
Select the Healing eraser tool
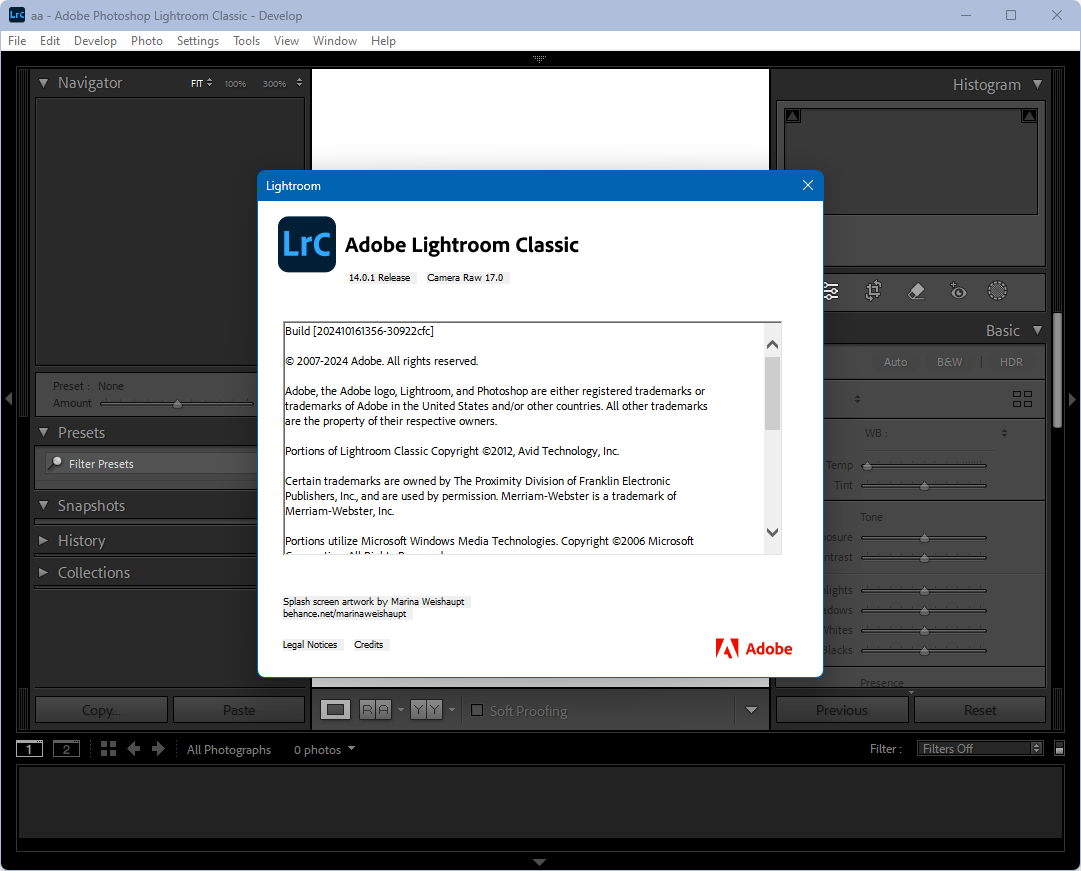coord(916,291)
